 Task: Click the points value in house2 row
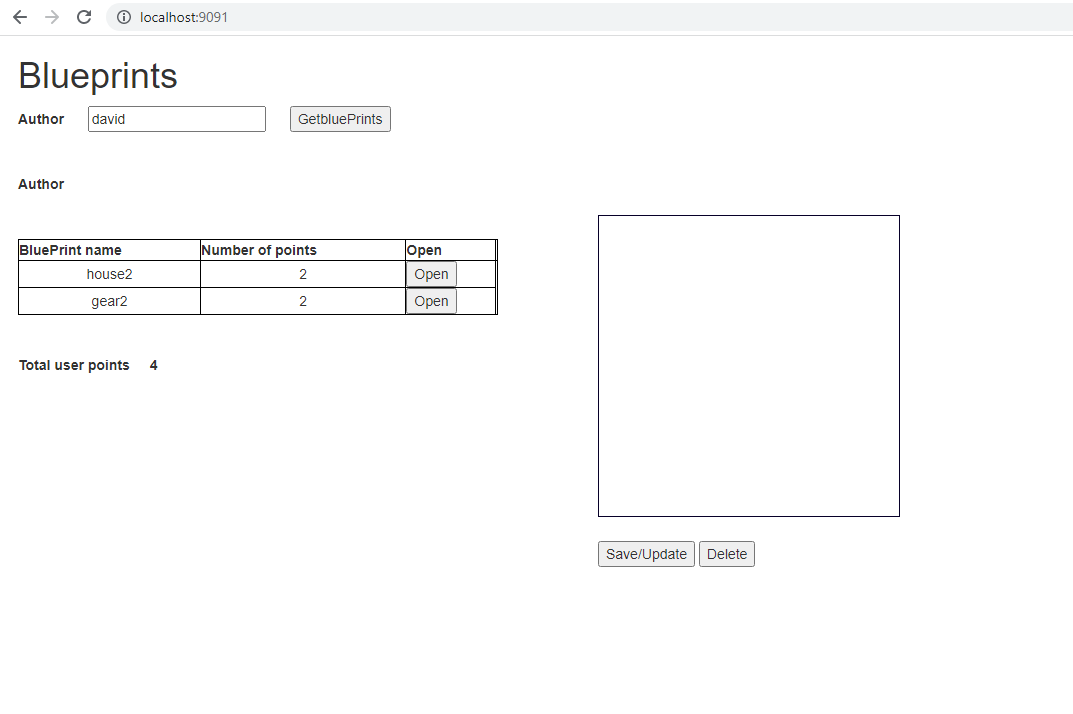pyautogui.click(x=302, y=274)
